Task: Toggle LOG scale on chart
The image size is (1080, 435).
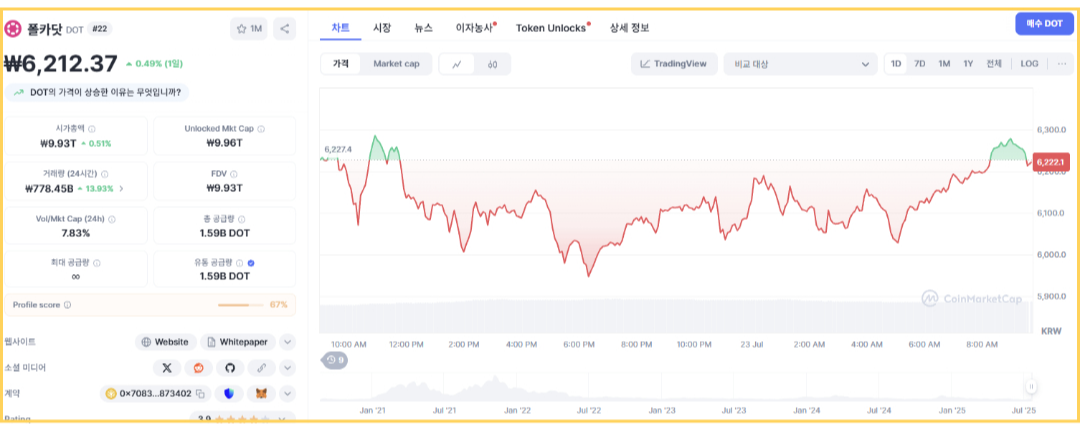Action: coord(1030,64)
